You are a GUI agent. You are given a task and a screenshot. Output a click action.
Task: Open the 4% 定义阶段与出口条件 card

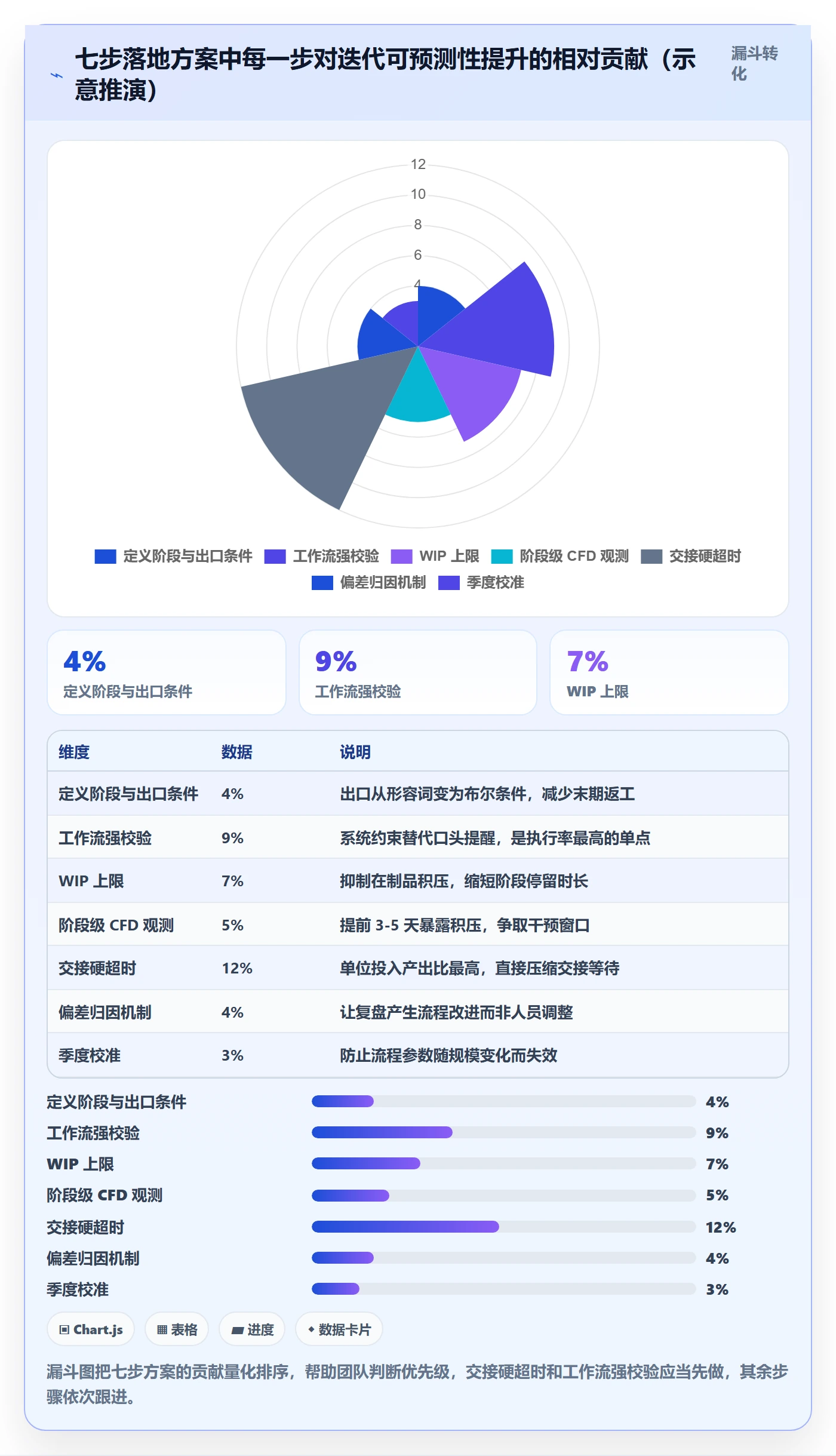(167, 672)
